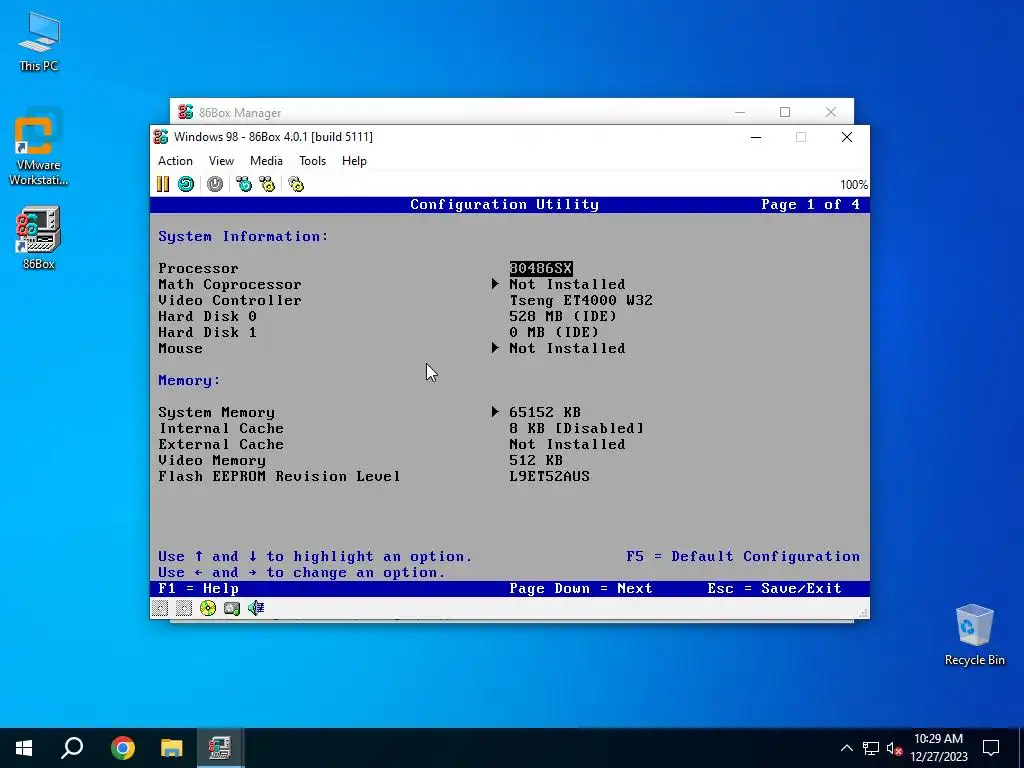Open the Media menu

point(266,161)
